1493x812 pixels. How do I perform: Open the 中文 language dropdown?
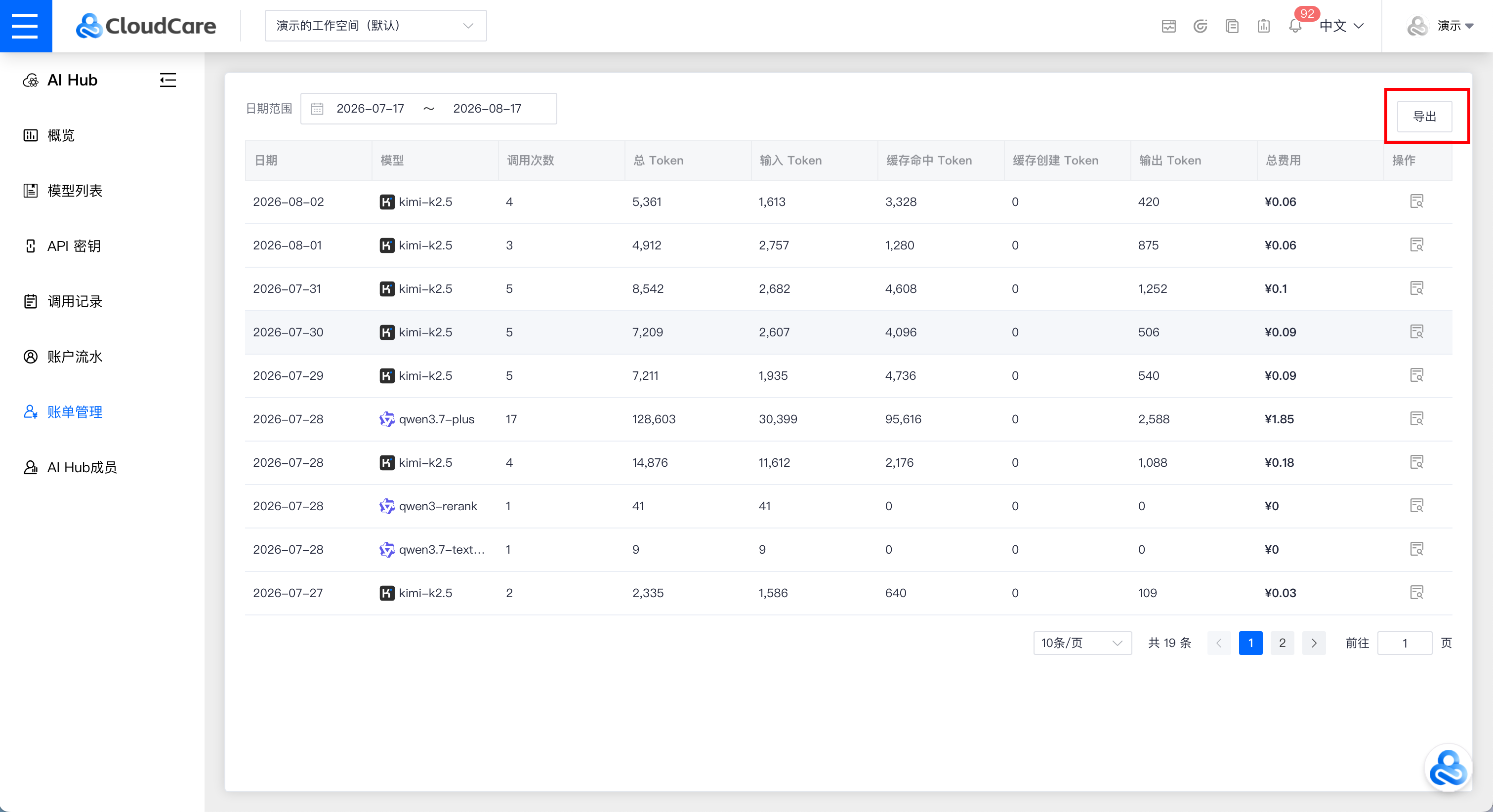coord(1341,26)
